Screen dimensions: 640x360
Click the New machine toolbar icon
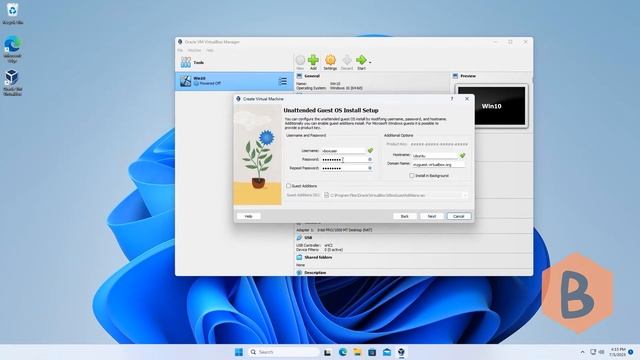point(300,60)
